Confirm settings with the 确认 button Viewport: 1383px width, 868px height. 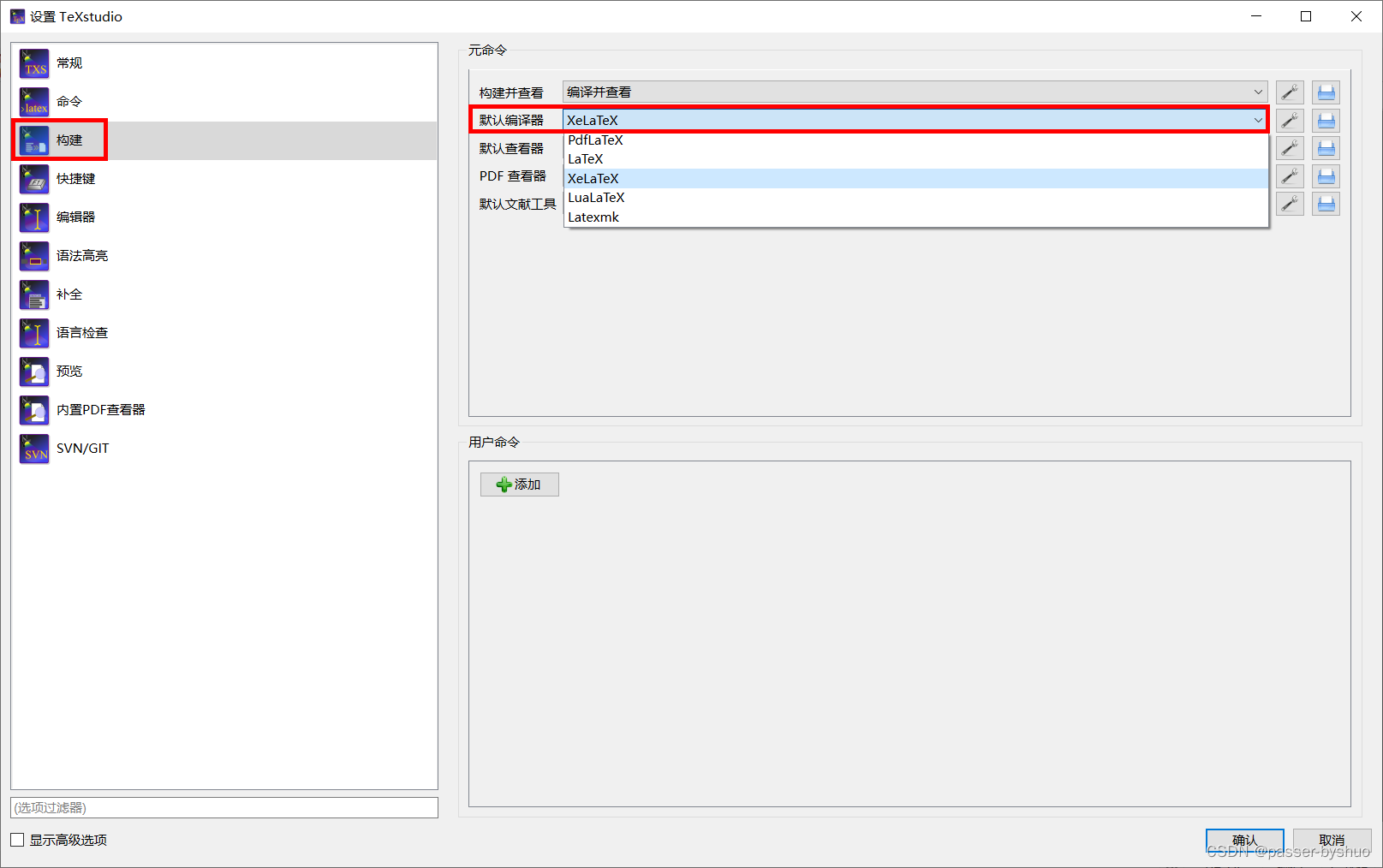[1244, 841]
